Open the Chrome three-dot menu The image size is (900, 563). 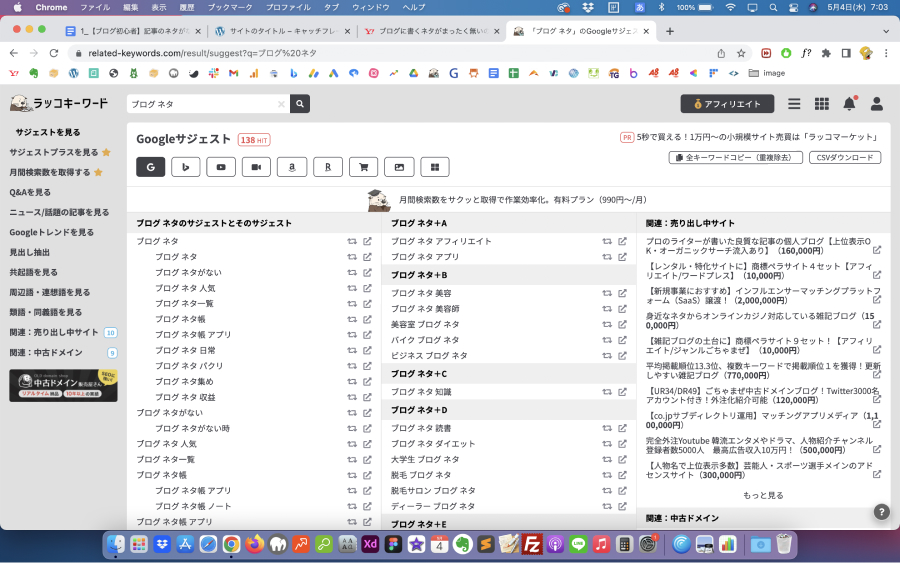tap(886, 53)
